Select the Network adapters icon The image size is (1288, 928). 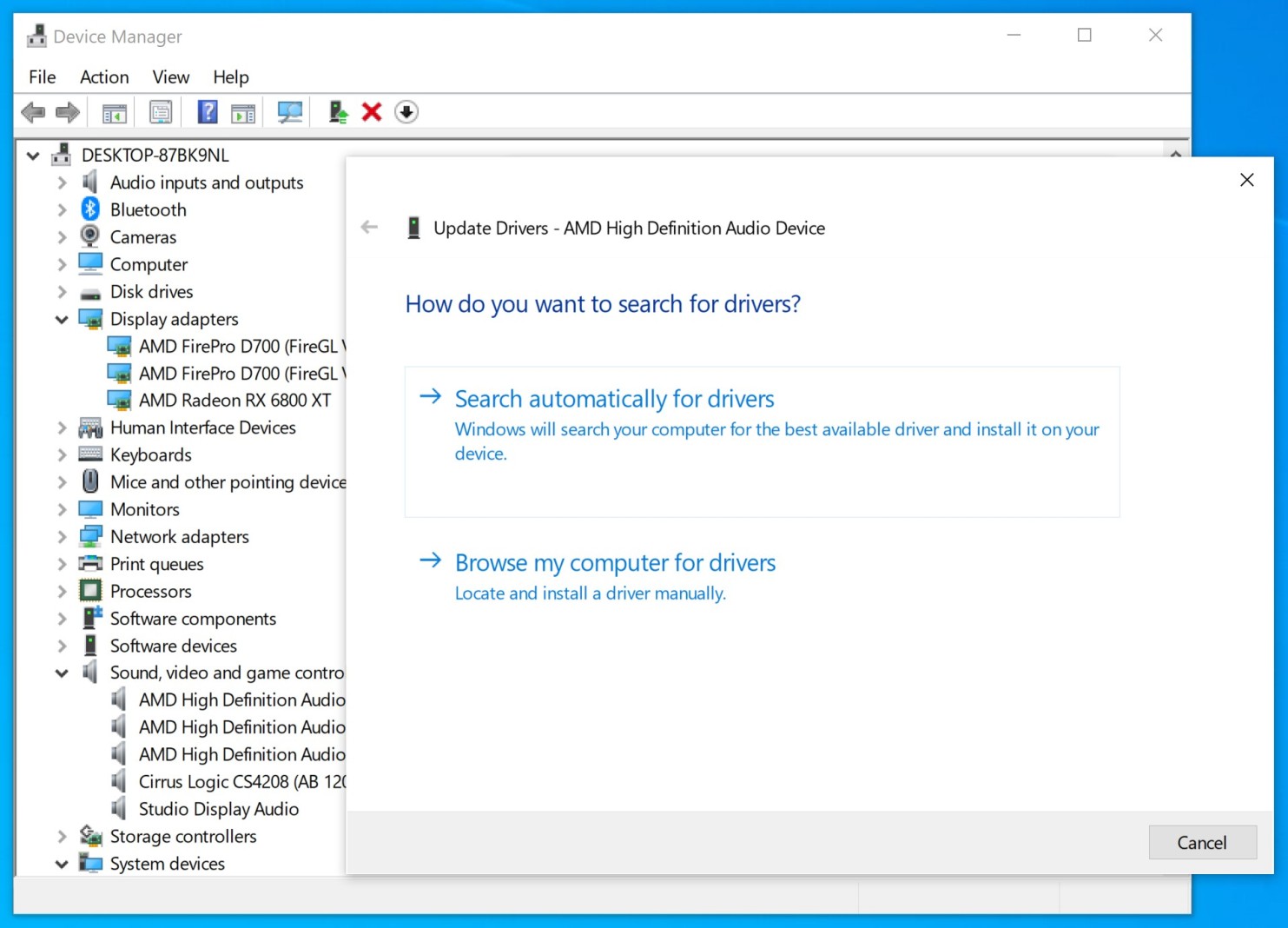click(x=90, y=536)
